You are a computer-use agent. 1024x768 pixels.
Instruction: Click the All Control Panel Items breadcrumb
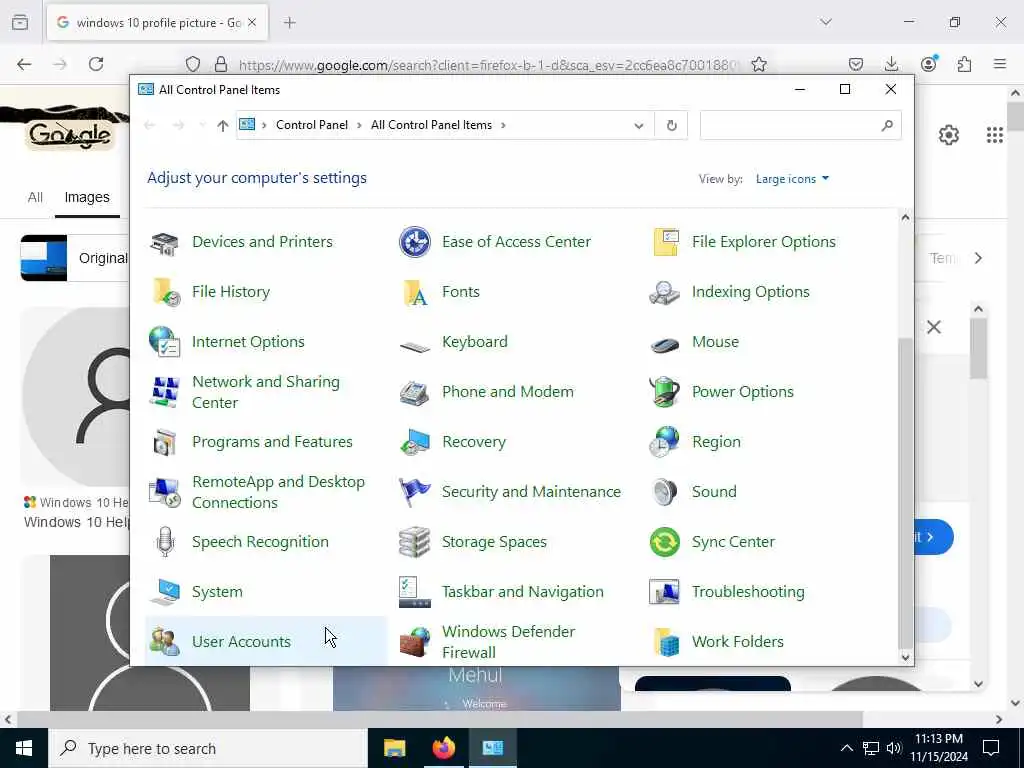click(x=431, y=125)
